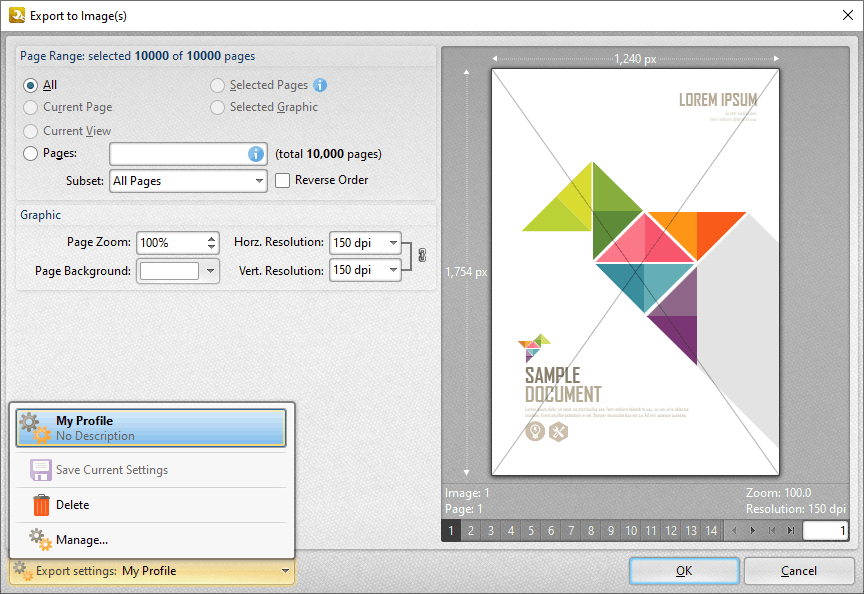Select the Current Page radio button
Screen dimensions: 864x594
31,107
